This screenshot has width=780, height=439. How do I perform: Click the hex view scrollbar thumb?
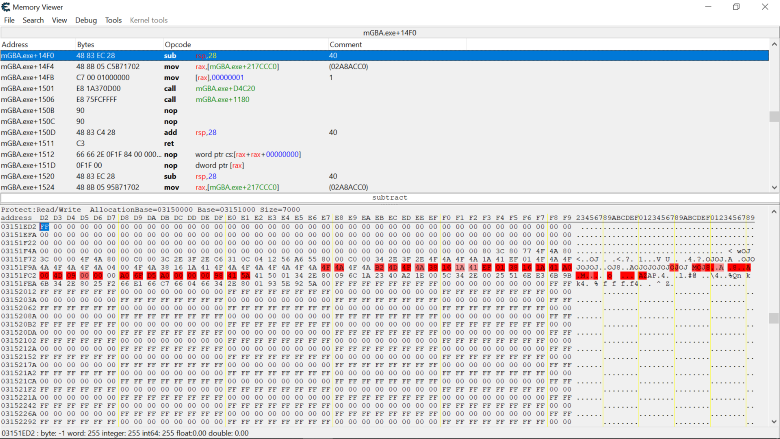[x=774, y=318]
